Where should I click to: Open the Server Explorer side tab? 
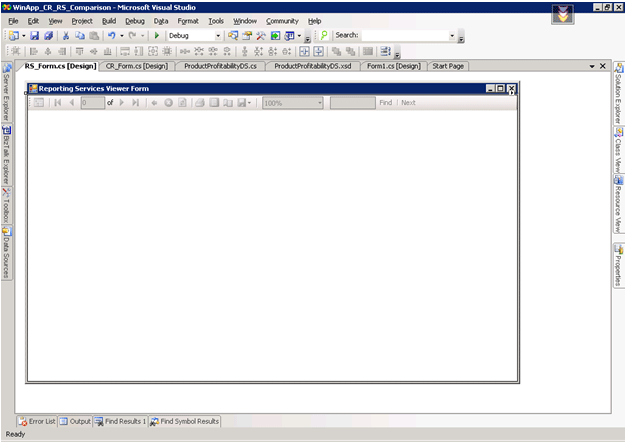point(6,93)
